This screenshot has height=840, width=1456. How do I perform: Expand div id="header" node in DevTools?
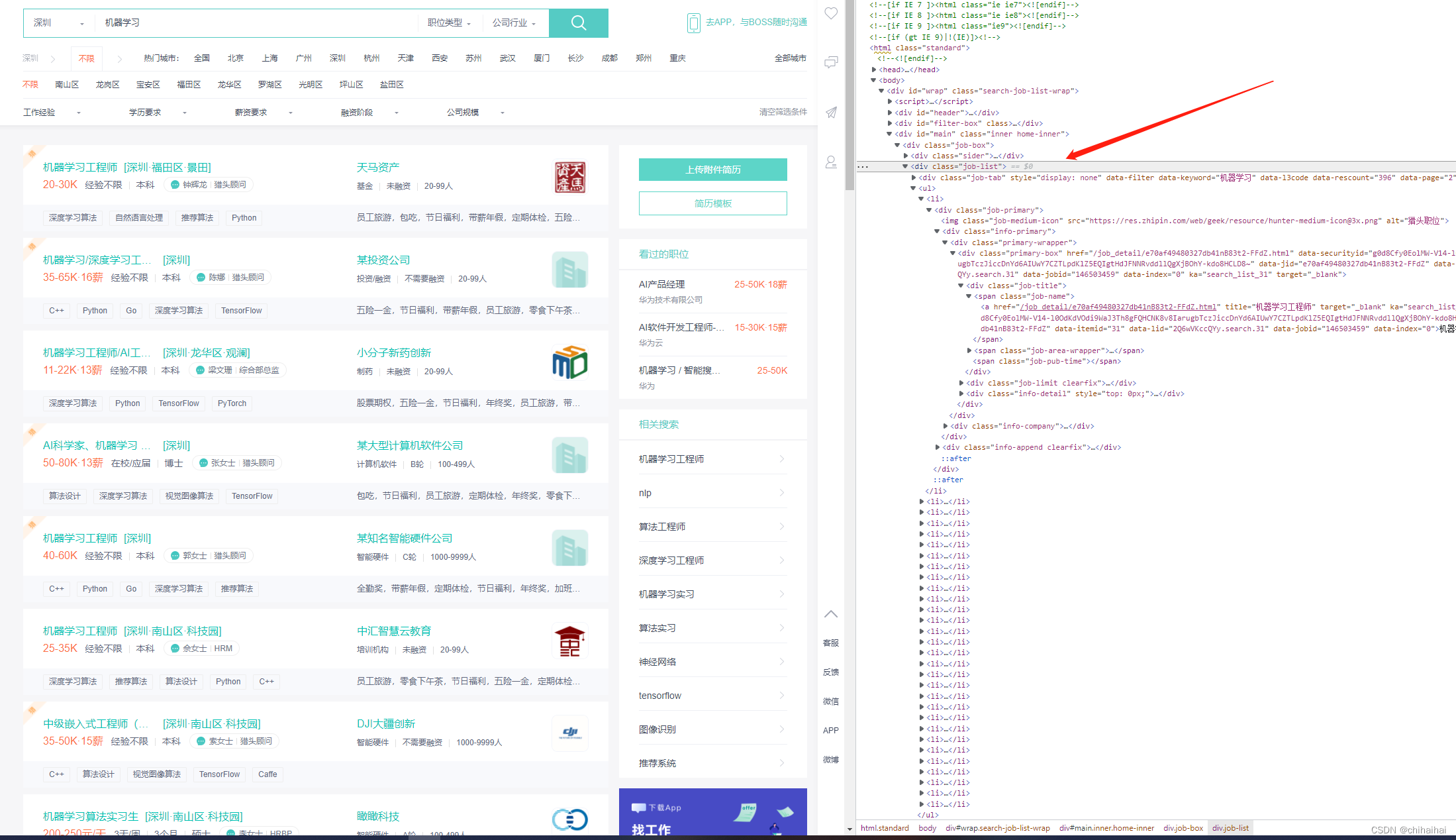(890, 113)
